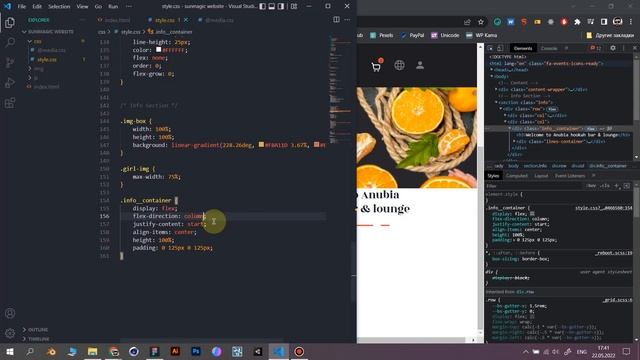This screenshot has width=640, height=360.
Task: Switch to the DevTools Console tab
Action: 549,49
